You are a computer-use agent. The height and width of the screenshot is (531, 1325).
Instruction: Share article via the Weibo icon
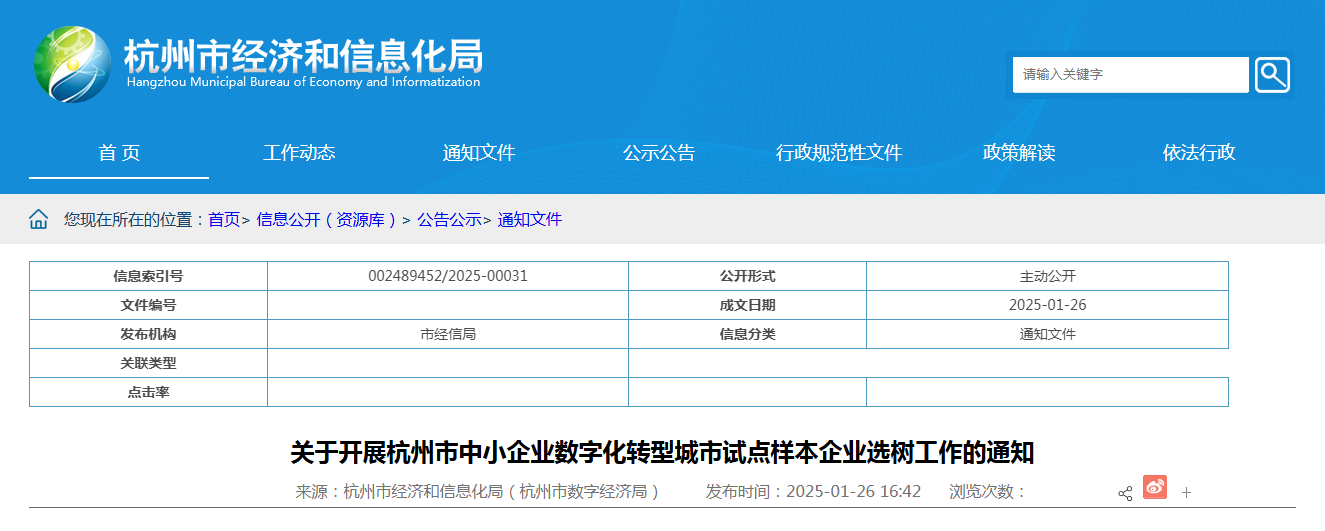click(1155, 488)
